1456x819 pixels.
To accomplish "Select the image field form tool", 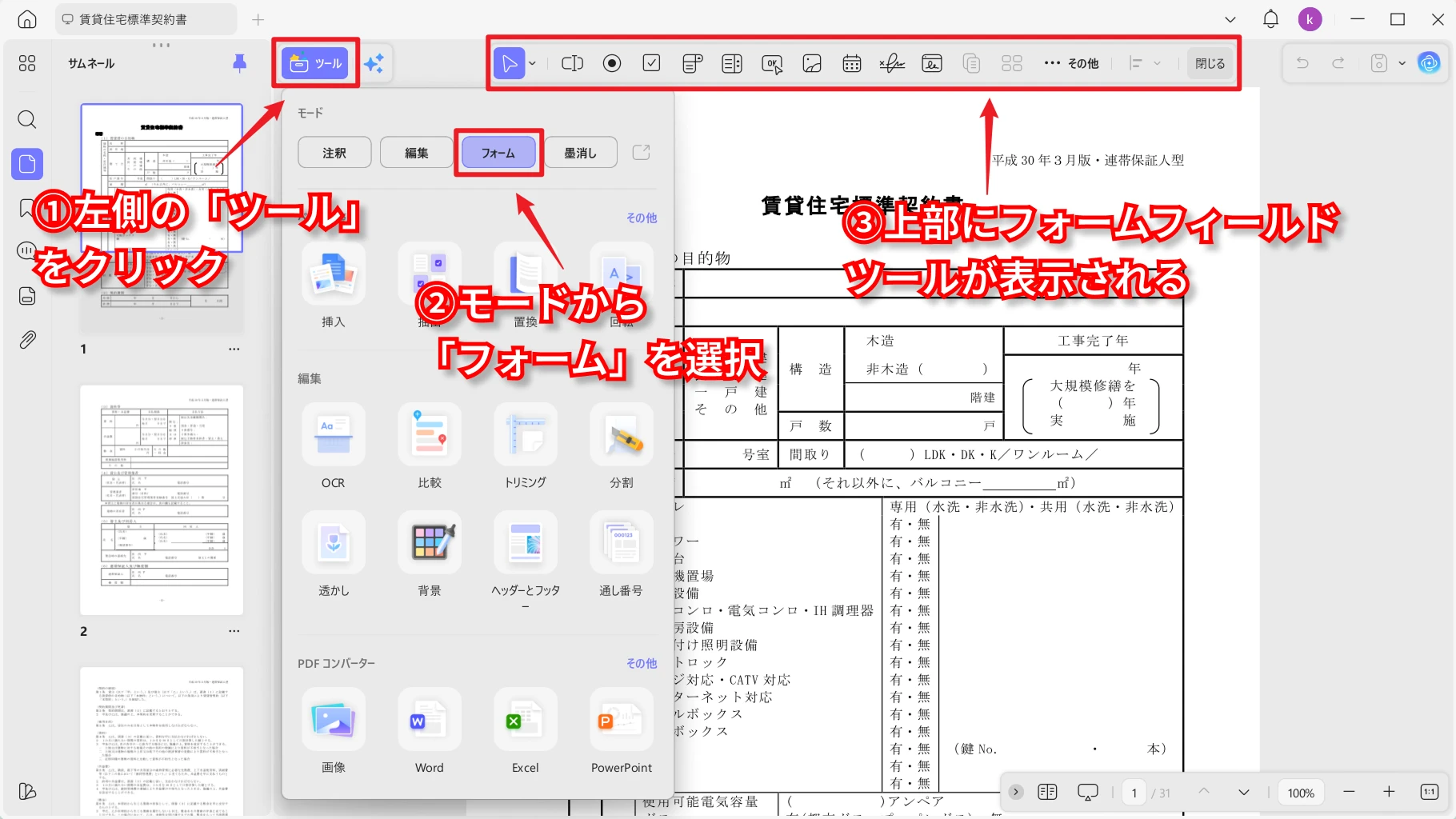I will coord(812,63).
